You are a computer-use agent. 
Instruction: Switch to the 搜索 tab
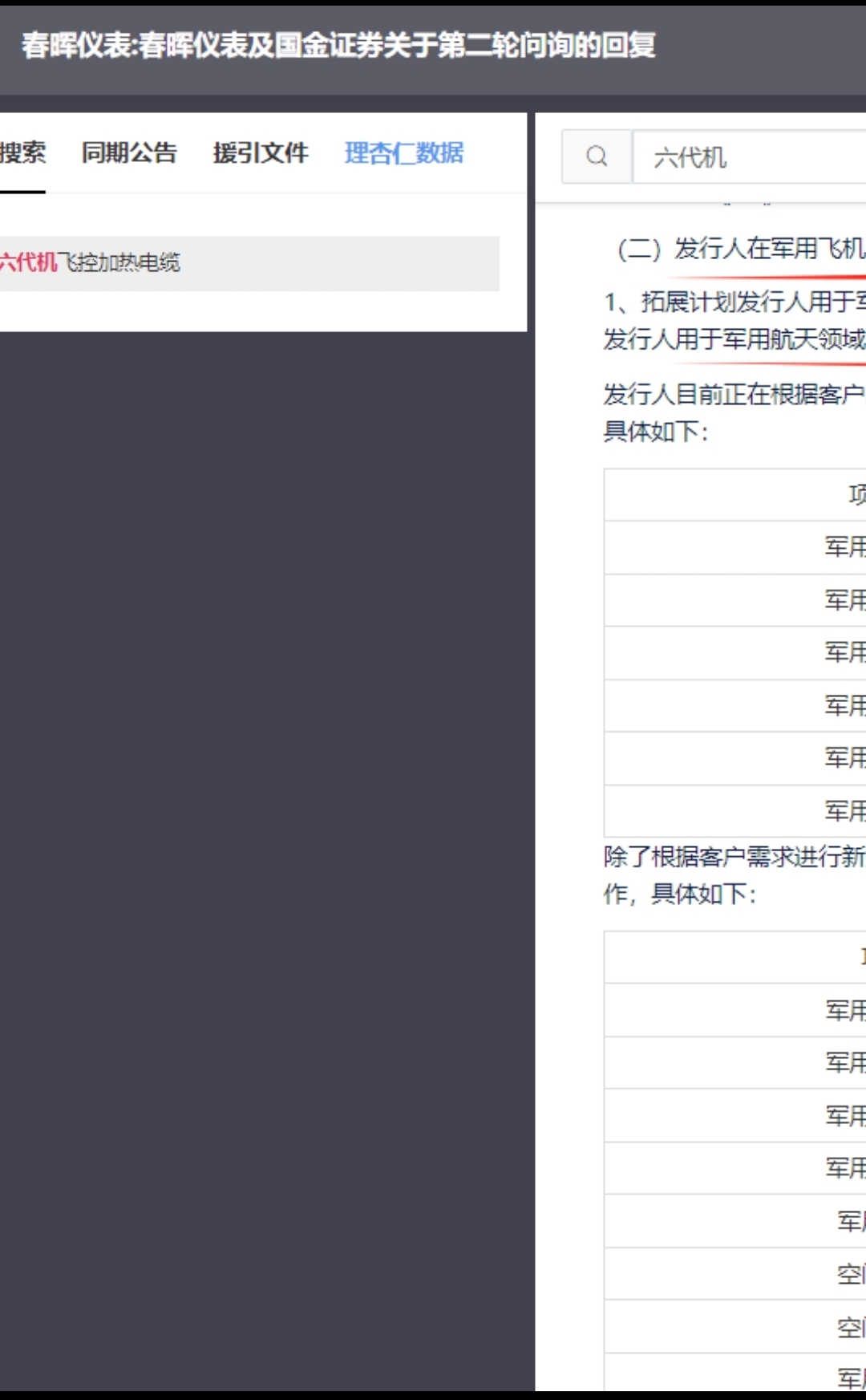[22, 152]
